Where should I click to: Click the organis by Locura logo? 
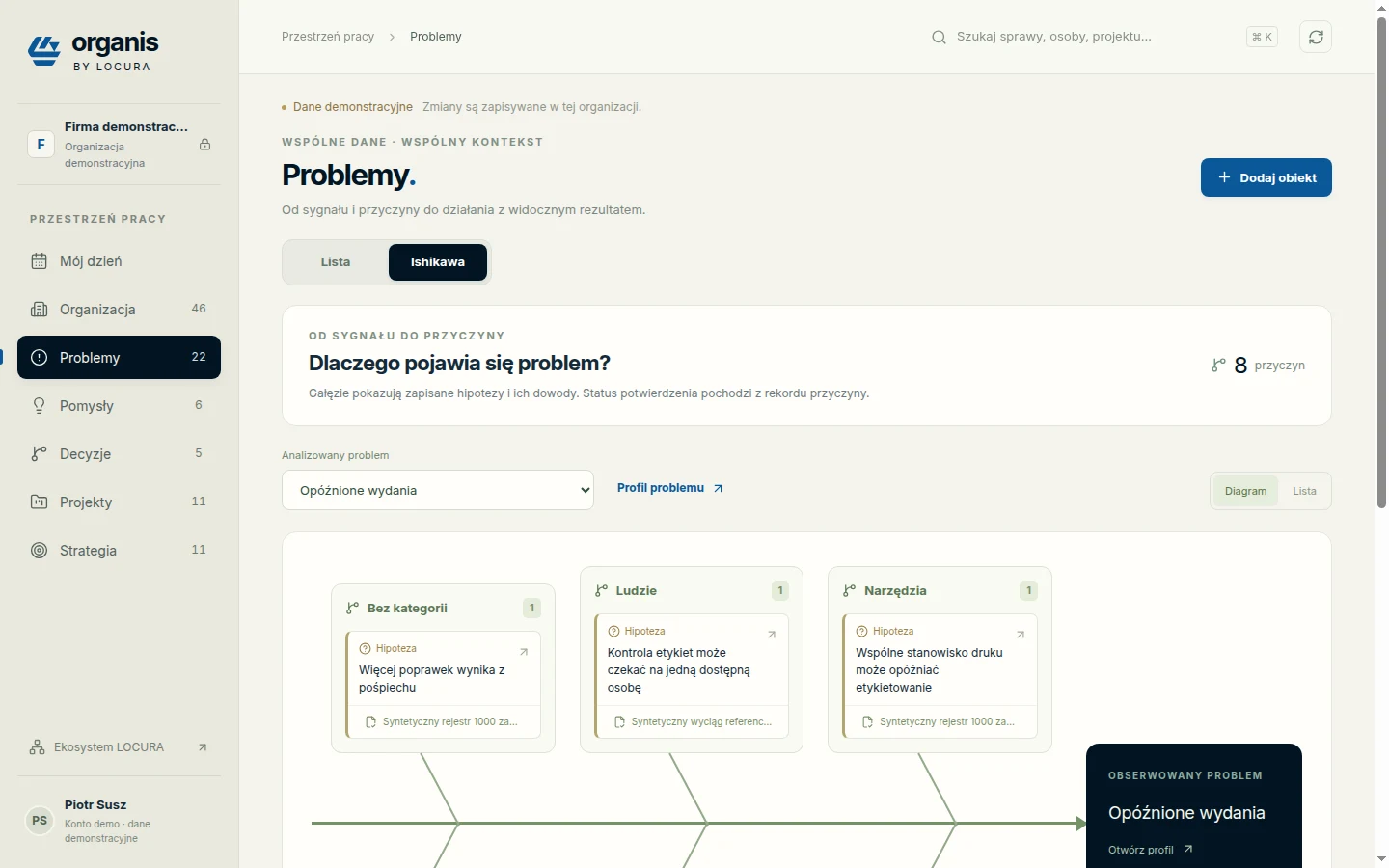click(x=94, y=50)
